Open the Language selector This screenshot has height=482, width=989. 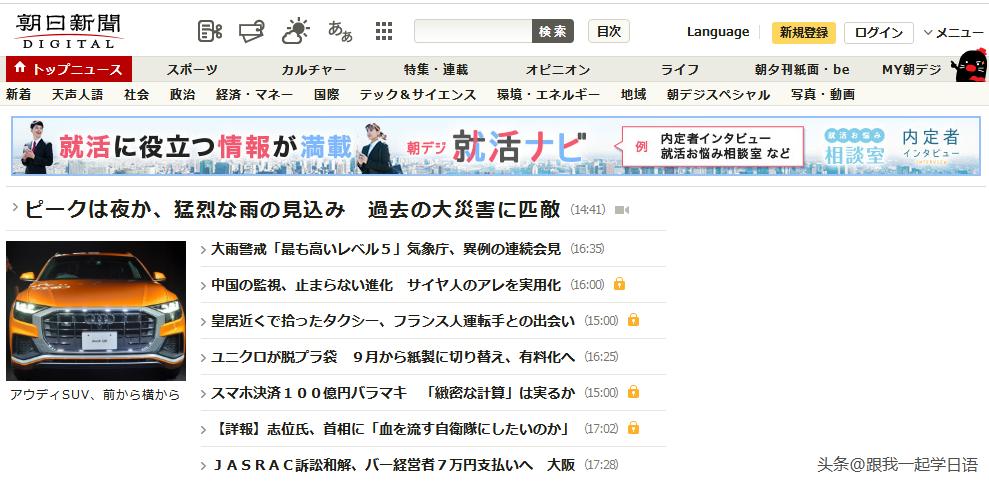[x=718, y=32]
